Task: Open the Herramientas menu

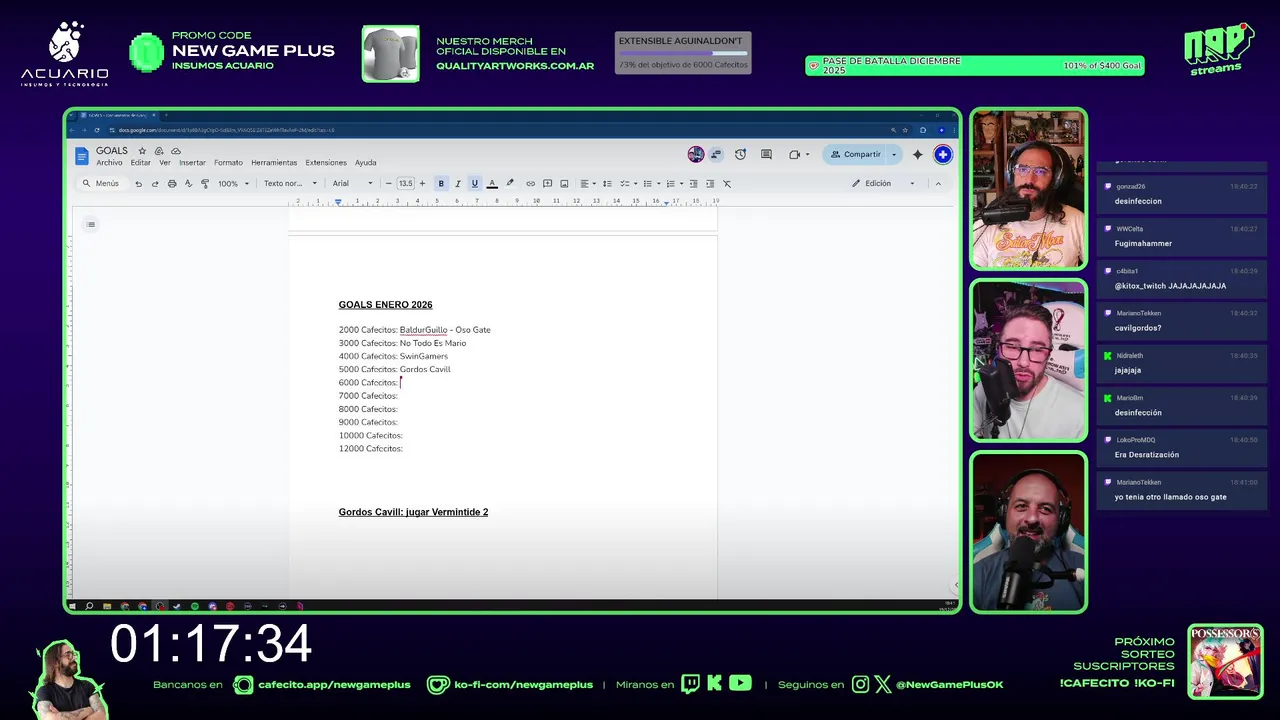Action: [274, 163]
